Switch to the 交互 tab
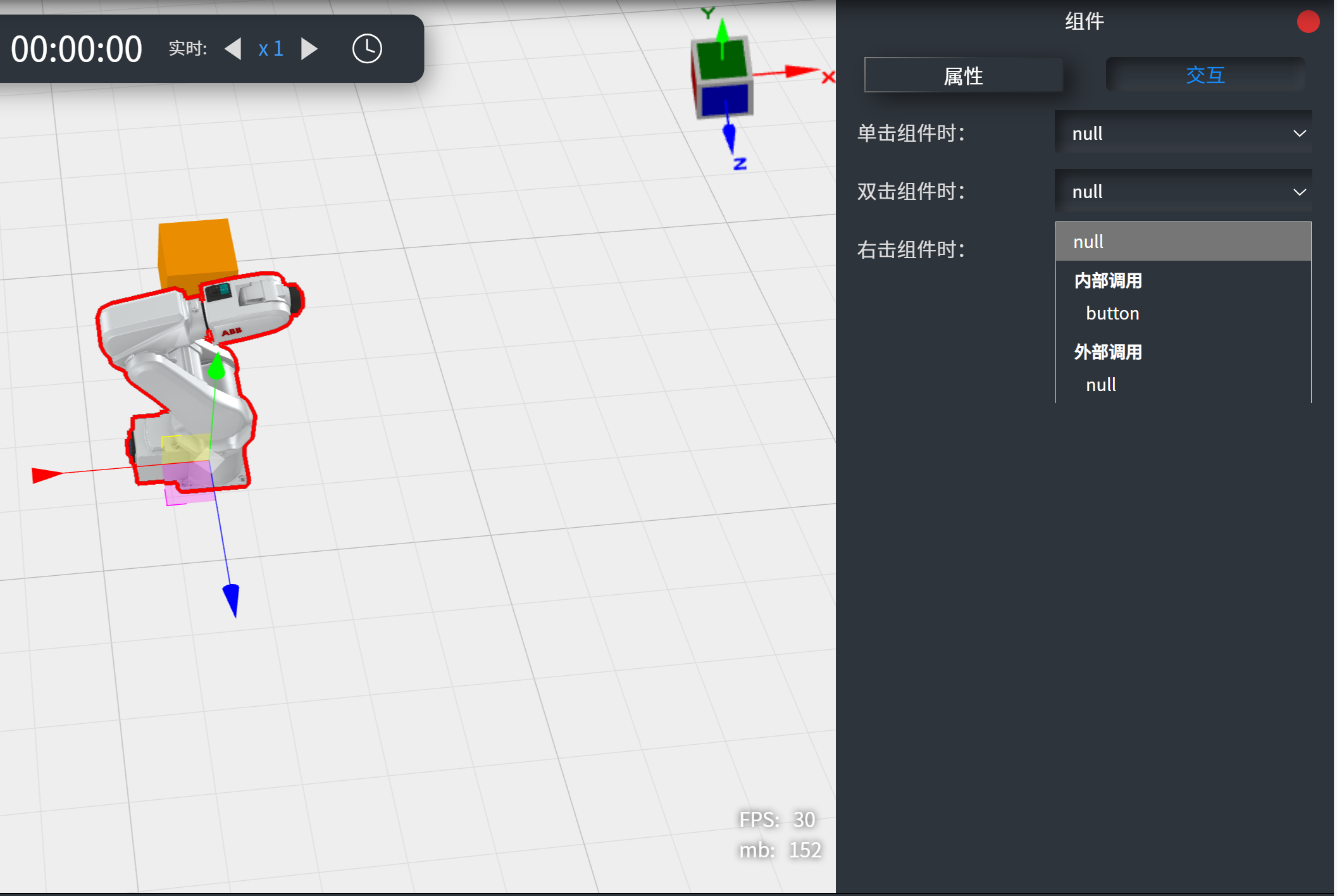This screenshot has height=896, width=1337. 1204,75
